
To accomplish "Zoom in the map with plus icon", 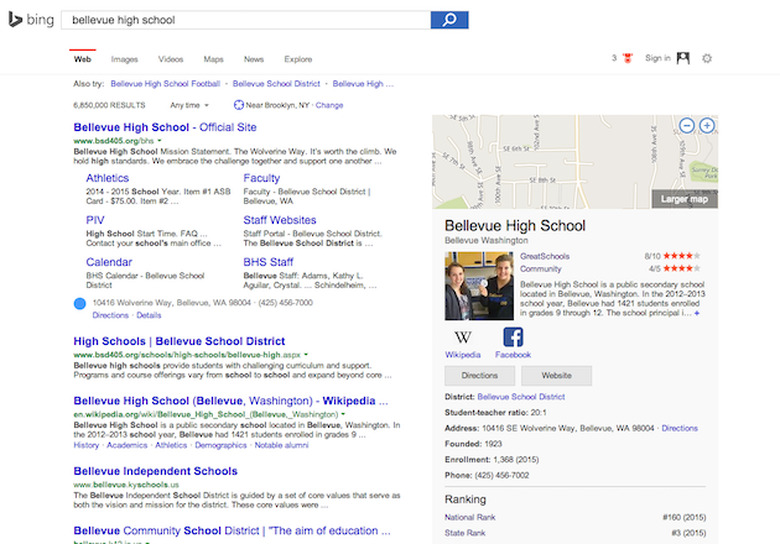I will [707, 125].
